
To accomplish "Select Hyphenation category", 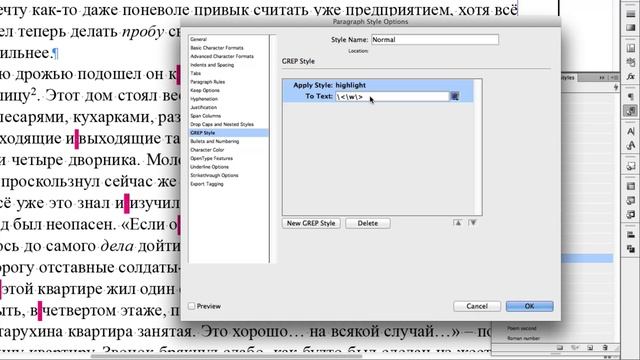I will click(204, 99).
